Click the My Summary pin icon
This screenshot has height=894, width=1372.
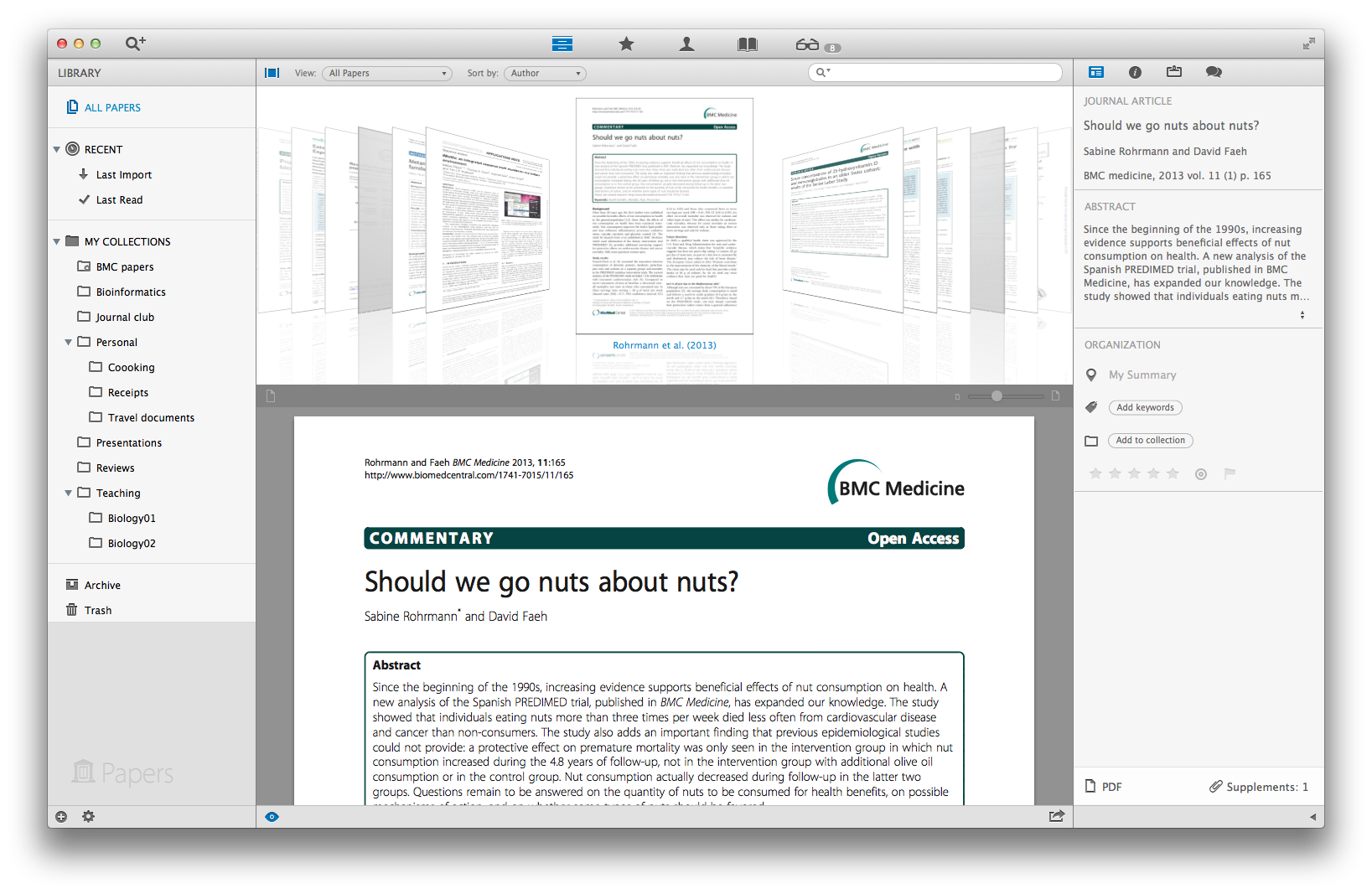pos(1091,375)
